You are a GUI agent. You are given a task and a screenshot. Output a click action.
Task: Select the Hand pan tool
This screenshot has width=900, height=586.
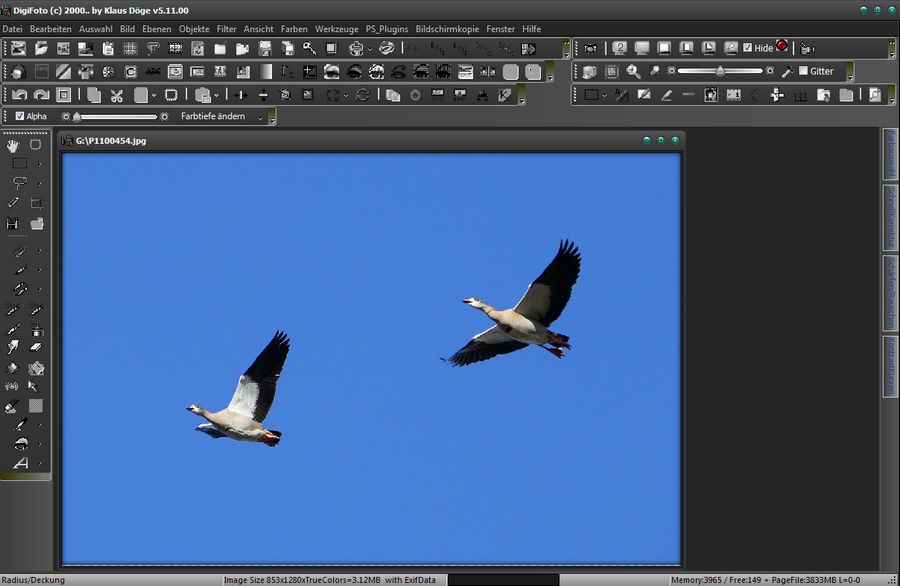click(14, 144)
